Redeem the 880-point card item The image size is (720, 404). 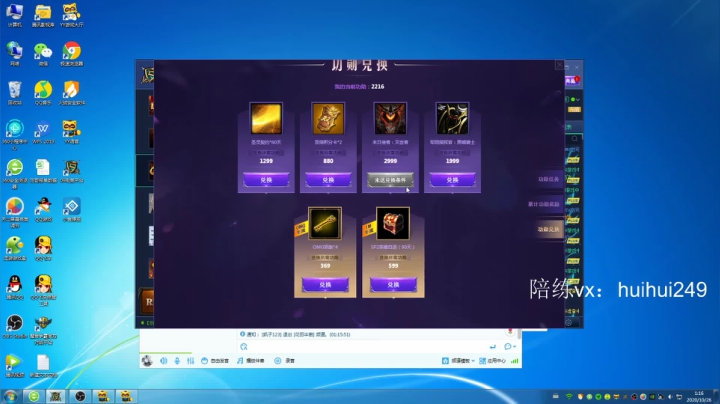(328, 180)
